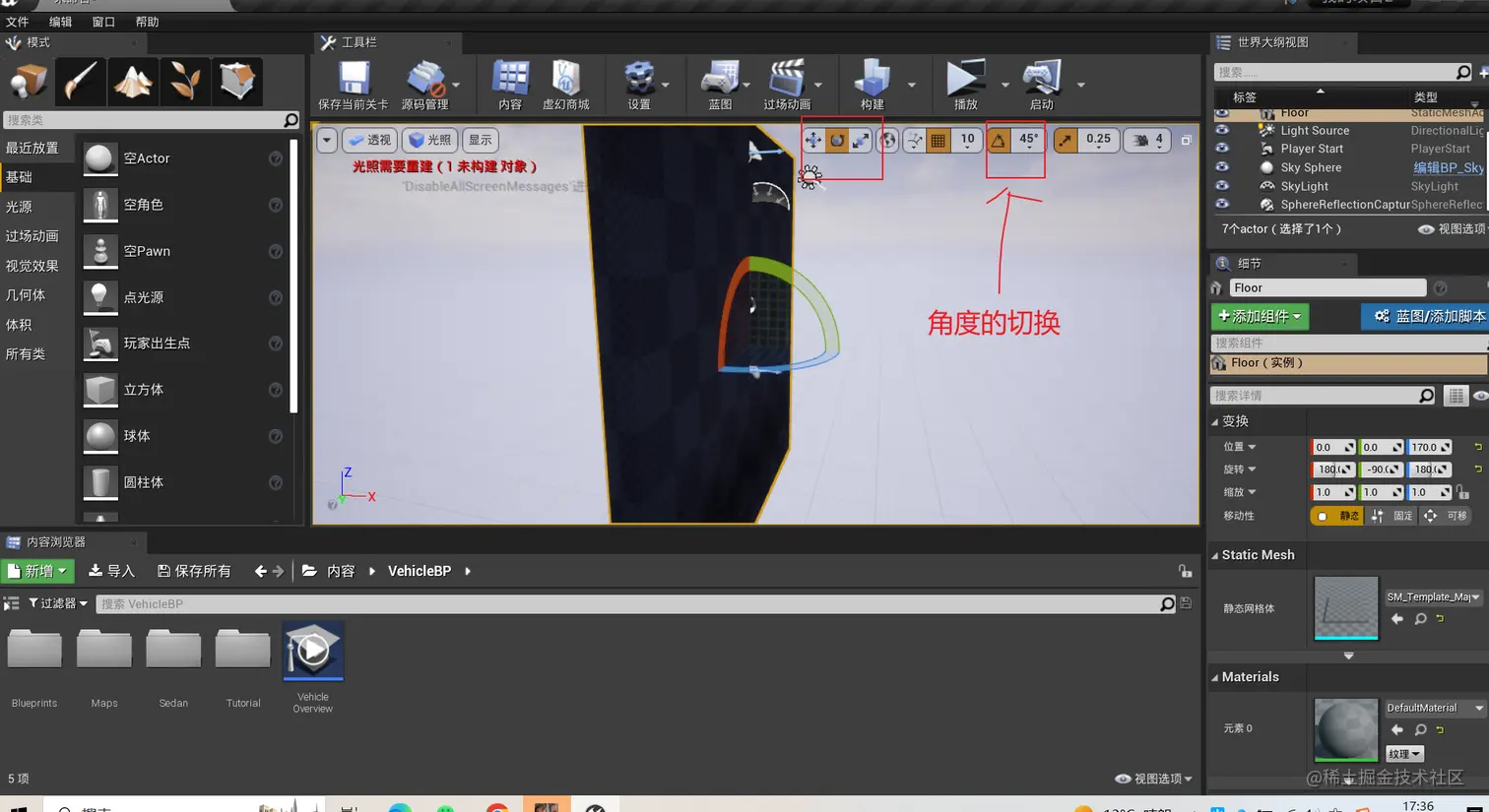Select the Geometry Editing mode icon
Image resolution: width=1489 pixels, height=812 pixels.
tap(236, 81)
